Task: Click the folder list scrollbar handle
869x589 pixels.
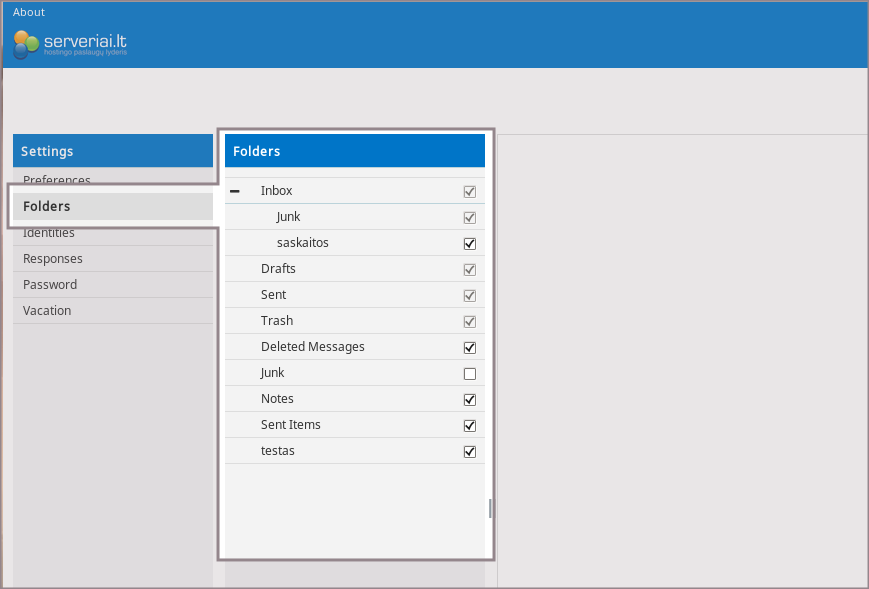Action: [x=490, y=509]
